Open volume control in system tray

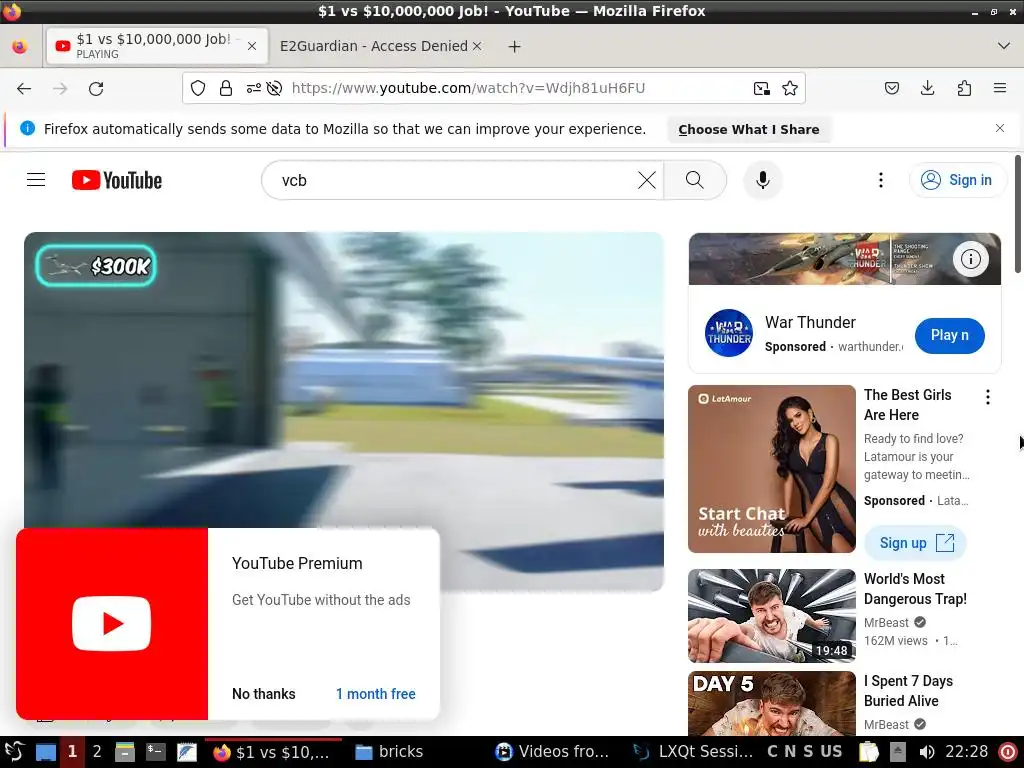point(926,752)
